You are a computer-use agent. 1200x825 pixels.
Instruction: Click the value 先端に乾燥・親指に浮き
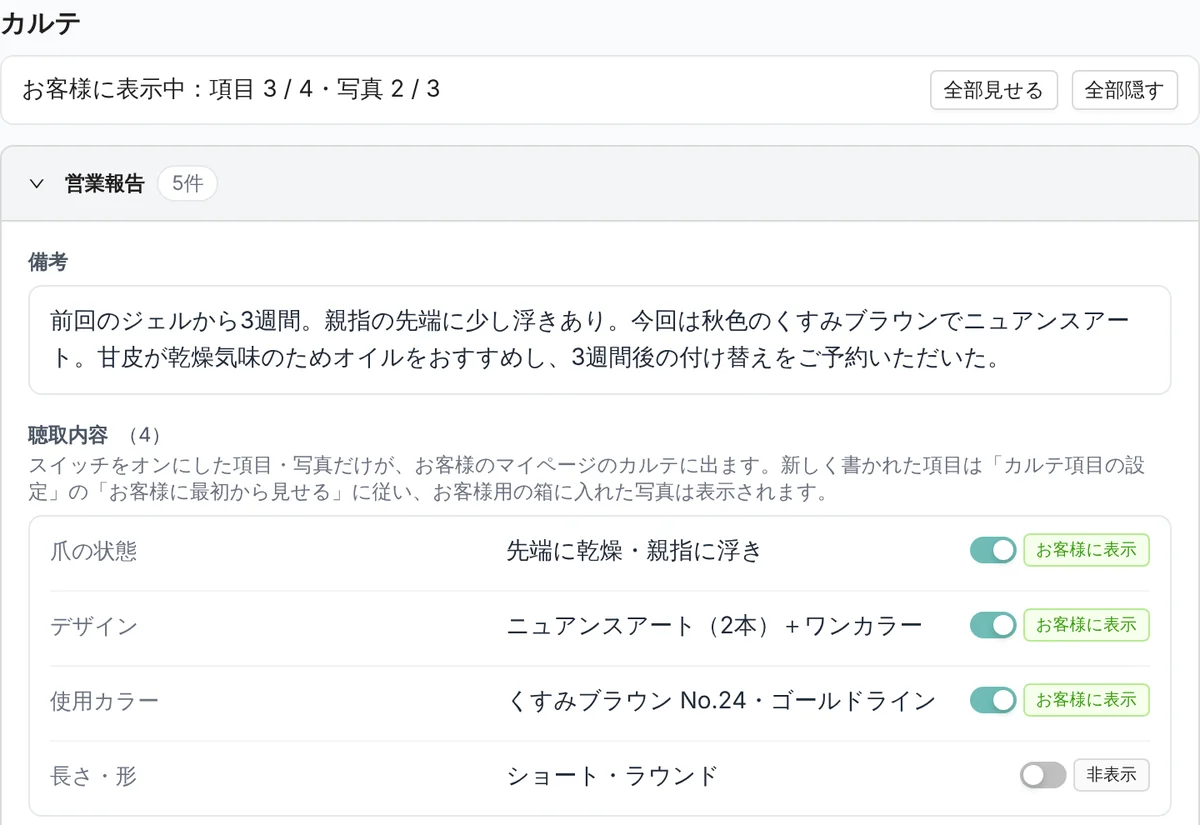[x=634, y=551]
